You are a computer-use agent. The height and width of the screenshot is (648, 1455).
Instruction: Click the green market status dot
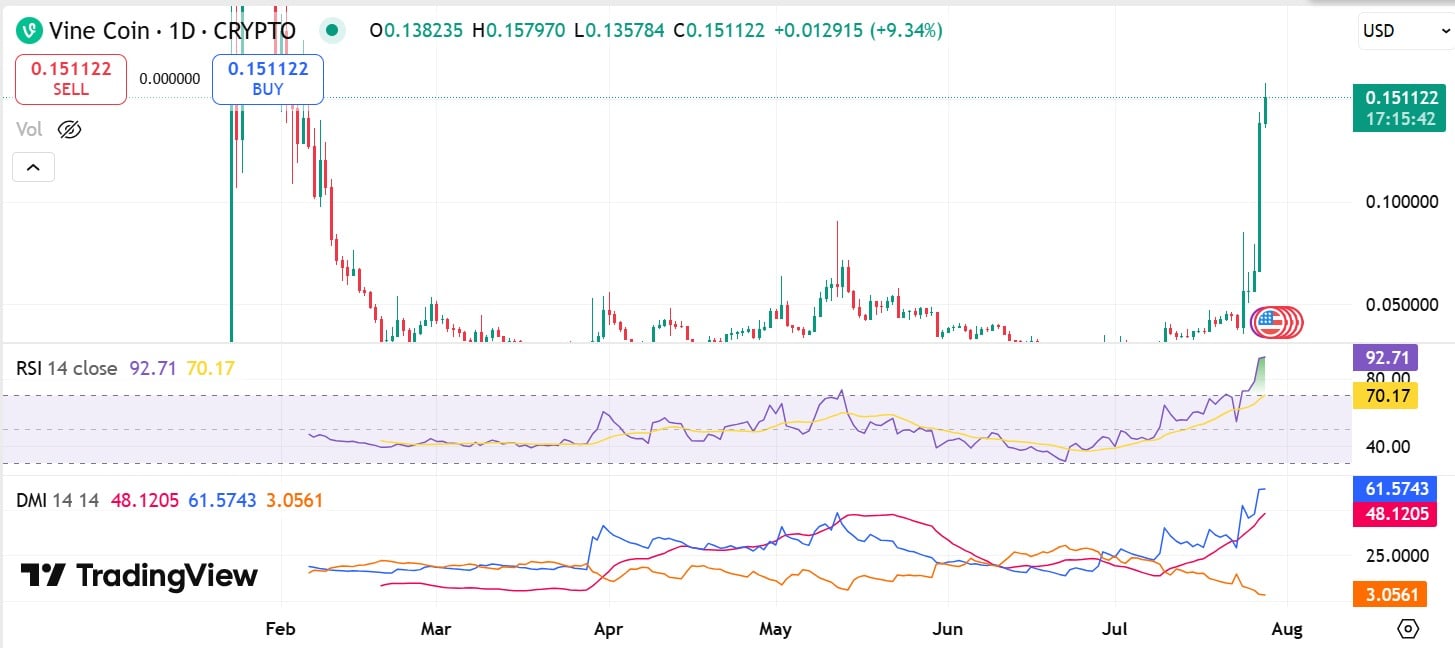coord(331,31)
